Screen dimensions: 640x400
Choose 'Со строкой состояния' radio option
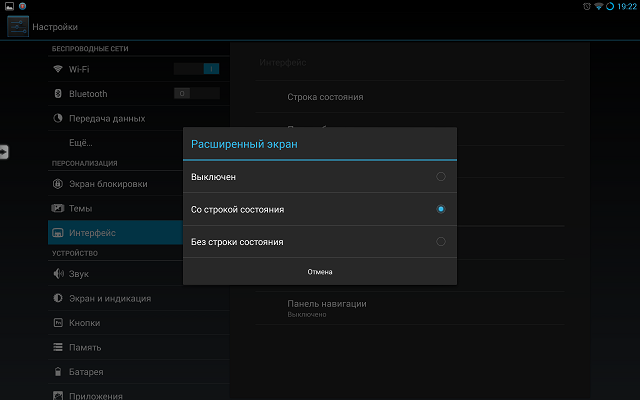pos(440,209)
